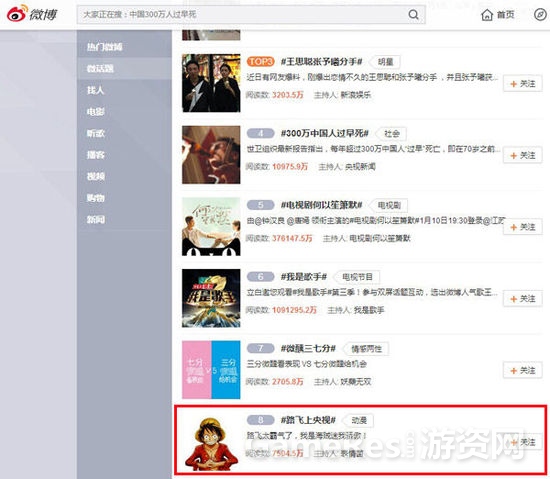Viewport: 550px width, 479px height.
Task: Open topic #300万中国人过早死#
Action: 325,134
